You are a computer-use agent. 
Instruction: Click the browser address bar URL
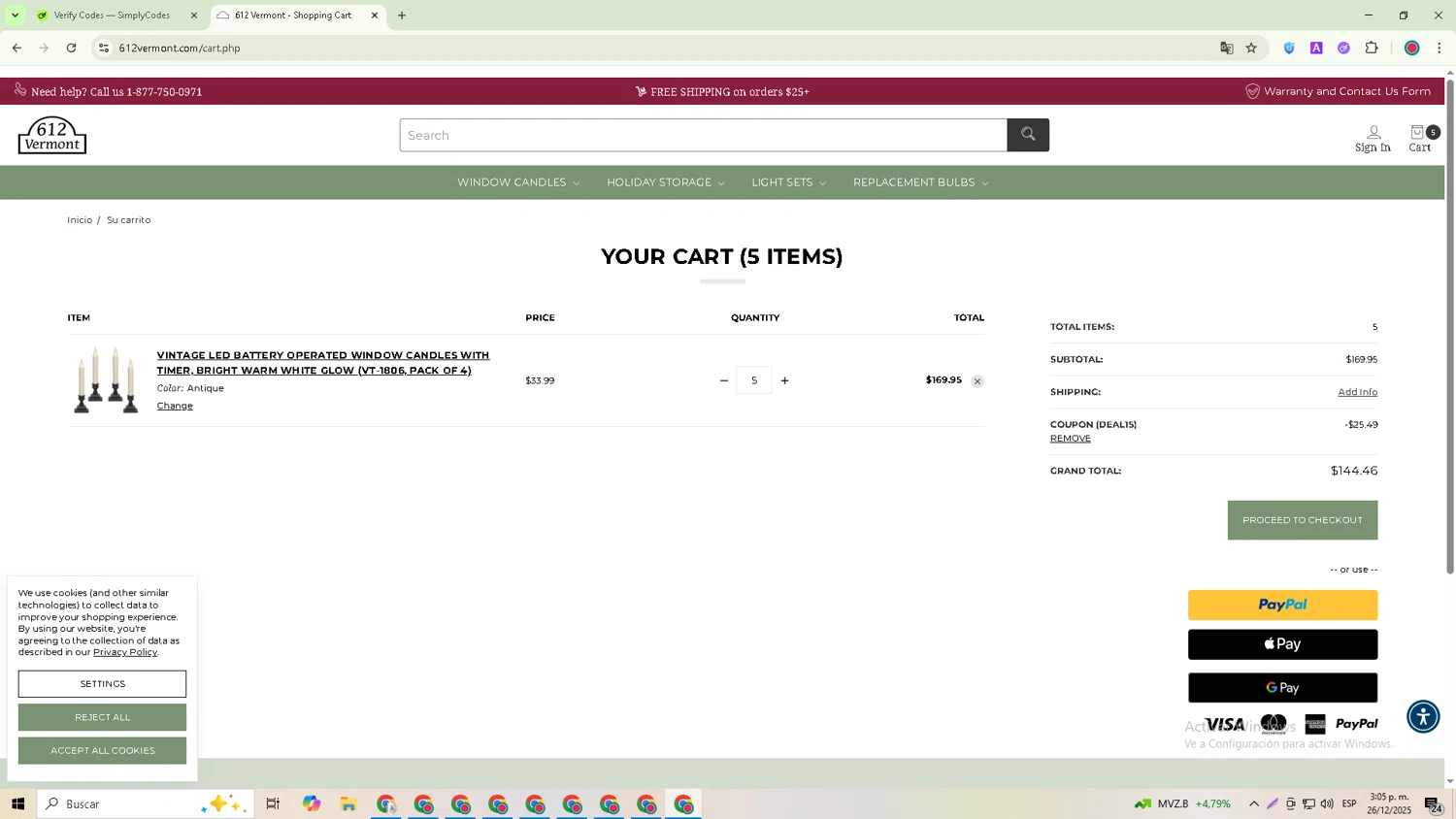180,48
